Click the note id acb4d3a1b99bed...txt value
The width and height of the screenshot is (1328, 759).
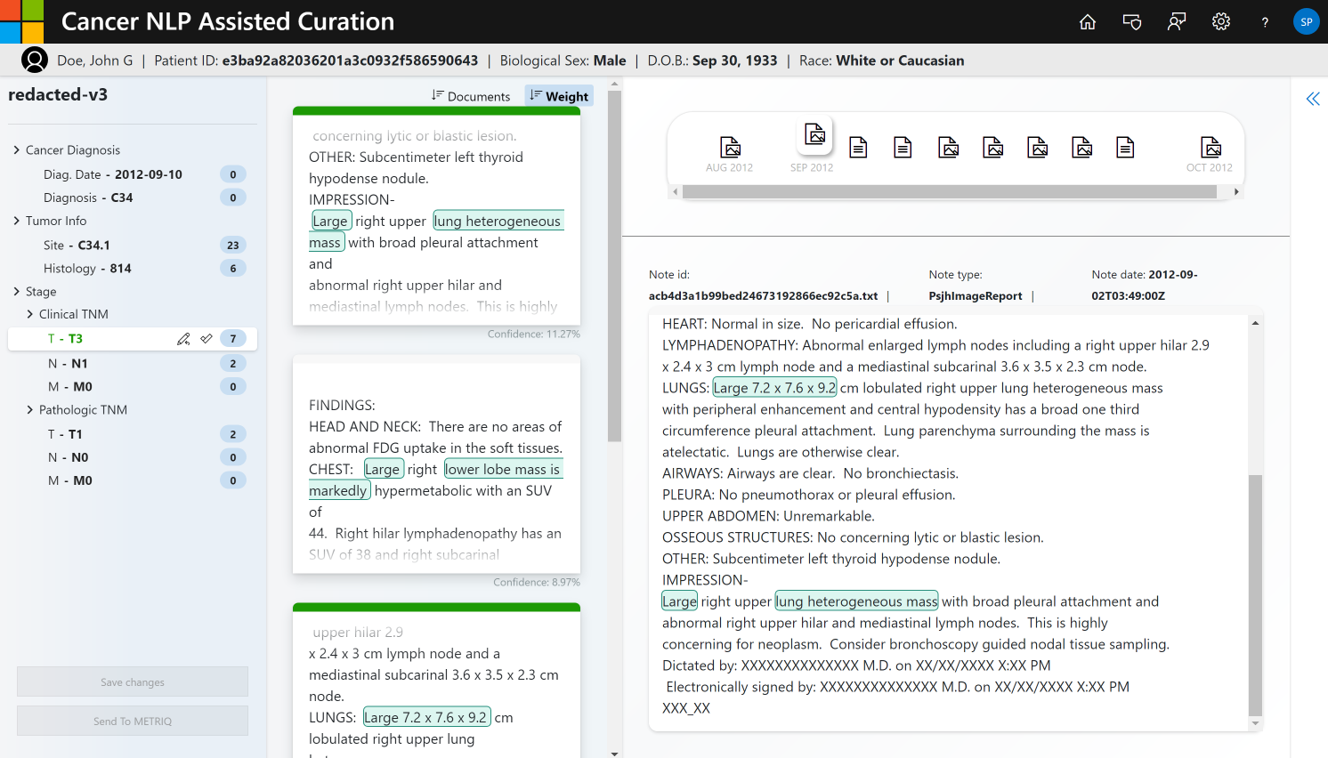point(763,296)
